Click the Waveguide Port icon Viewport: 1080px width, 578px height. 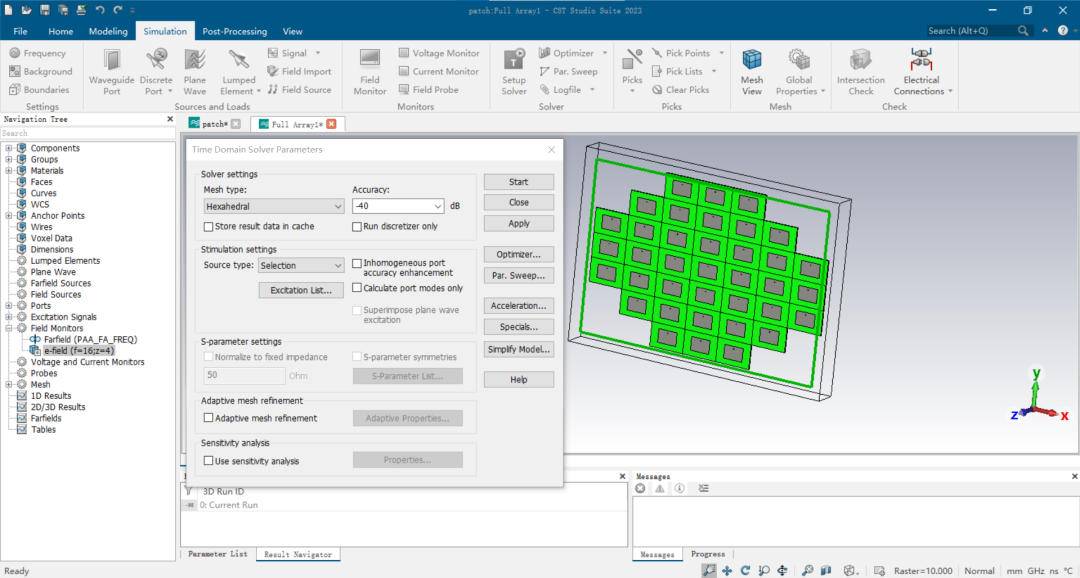pos(111,70)
